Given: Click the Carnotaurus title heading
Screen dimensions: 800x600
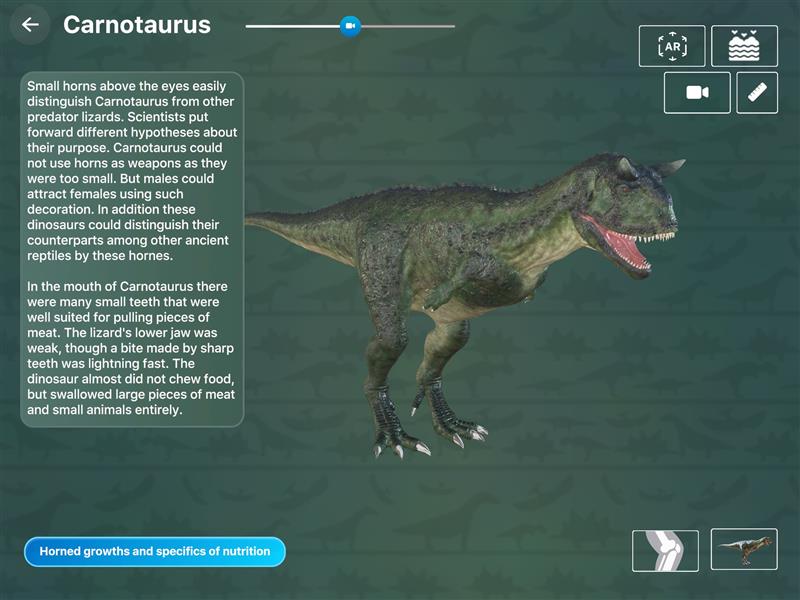Looking at the screenshot, I should [137, 25].
